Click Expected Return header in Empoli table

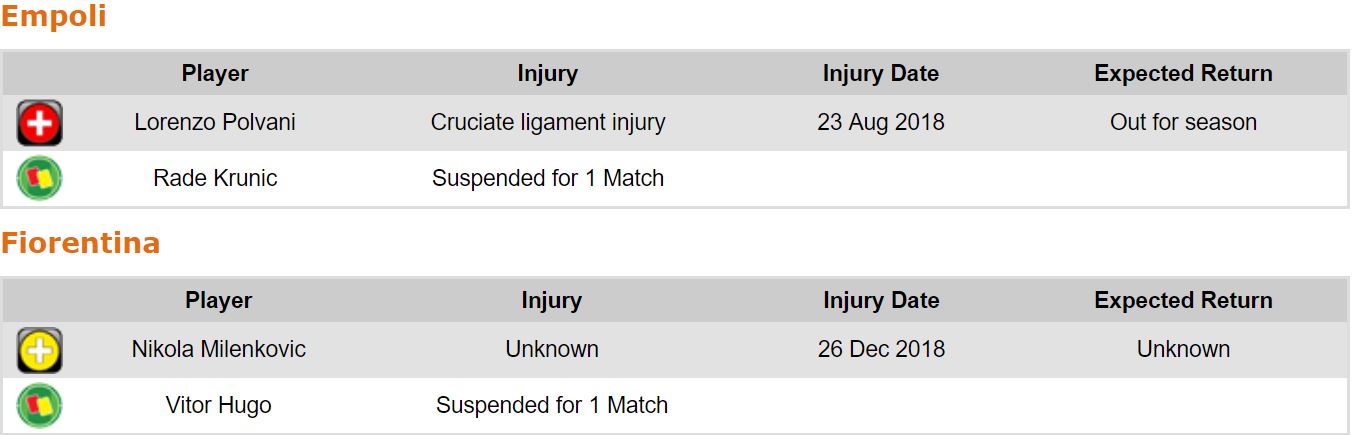point(1183,73)
